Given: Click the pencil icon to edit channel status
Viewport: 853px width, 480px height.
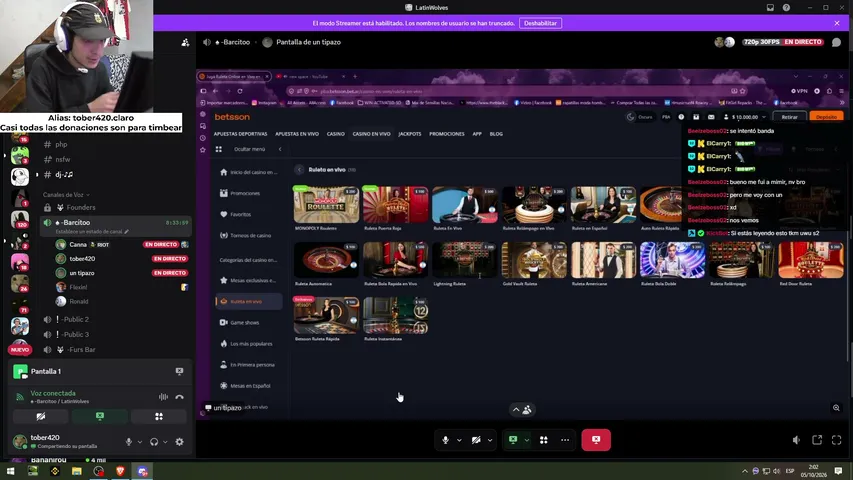Looking at the screenshot, I should tap(127, 232).
